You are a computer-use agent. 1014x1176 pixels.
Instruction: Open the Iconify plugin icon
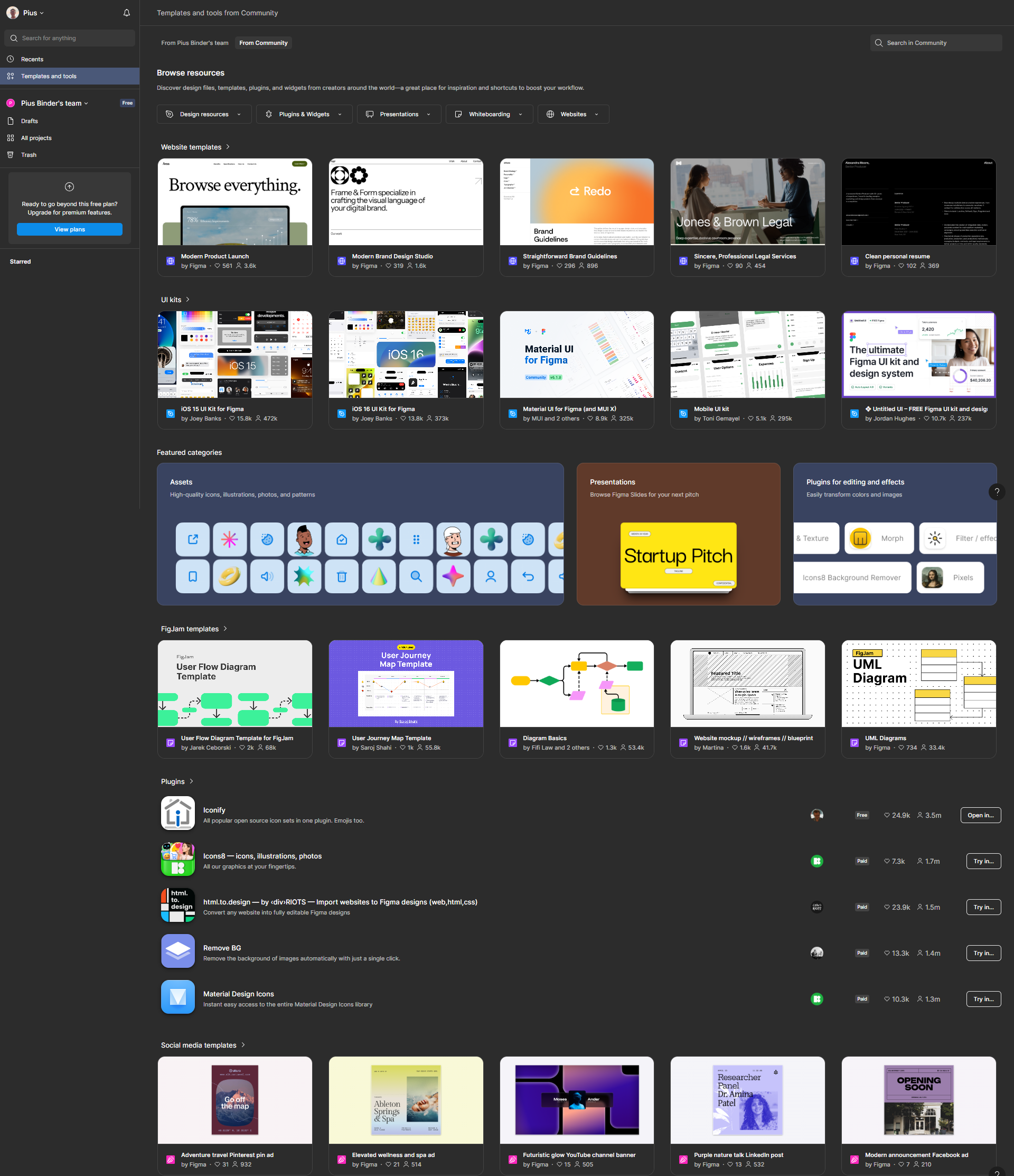click(x=177, y=814)
